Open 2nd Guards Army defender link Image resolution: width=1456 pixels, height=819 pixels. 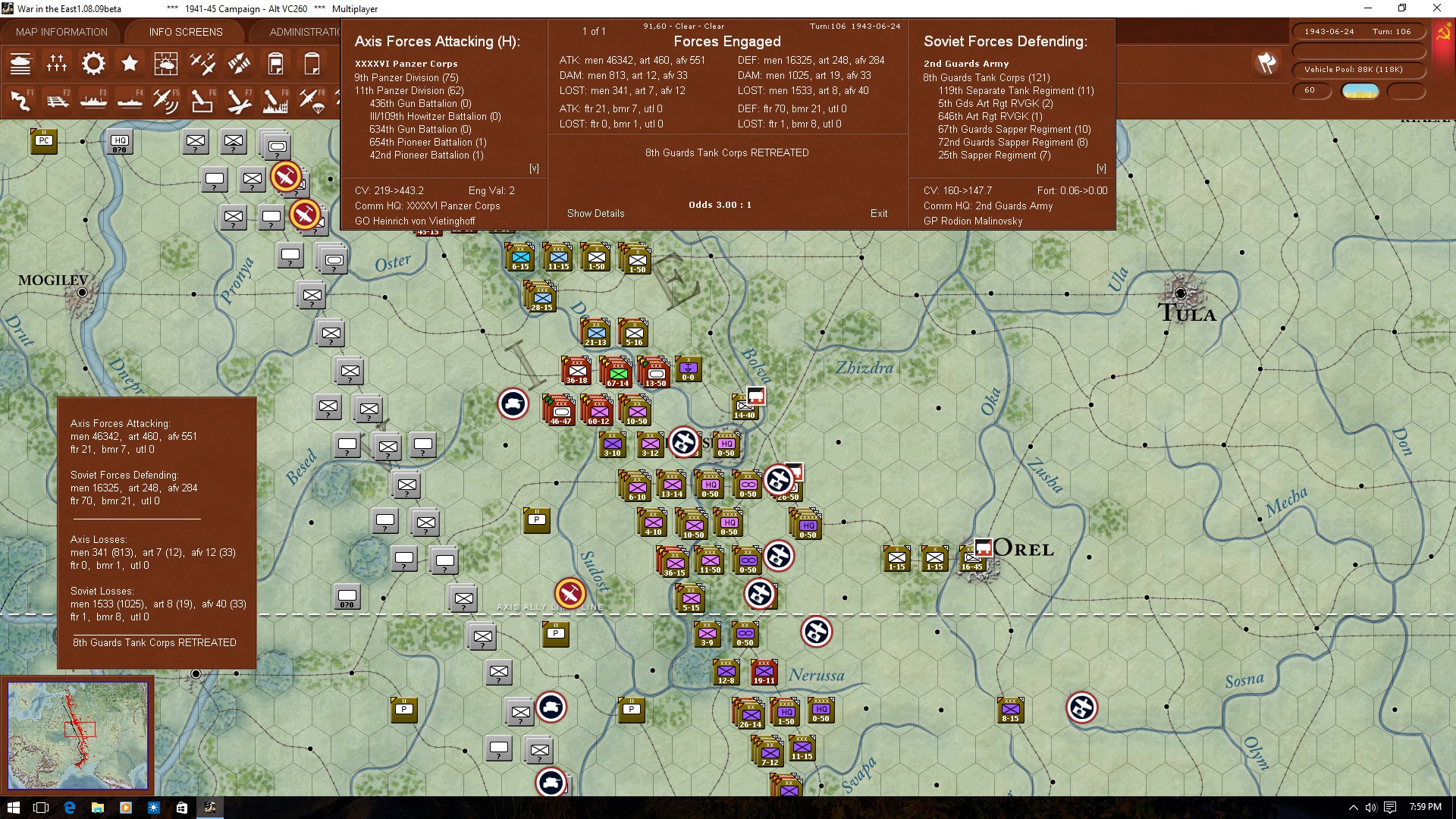tap(966, 64)
